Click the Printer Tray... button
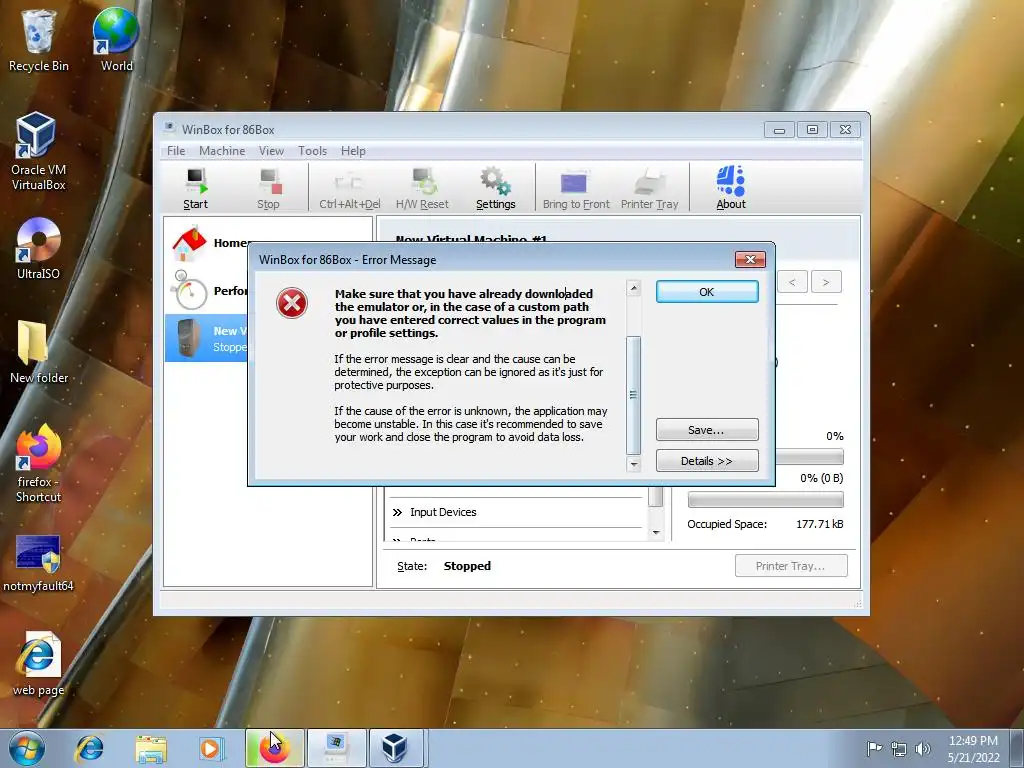The height and width of the screenshot is (768, 1024). [791, 566]
